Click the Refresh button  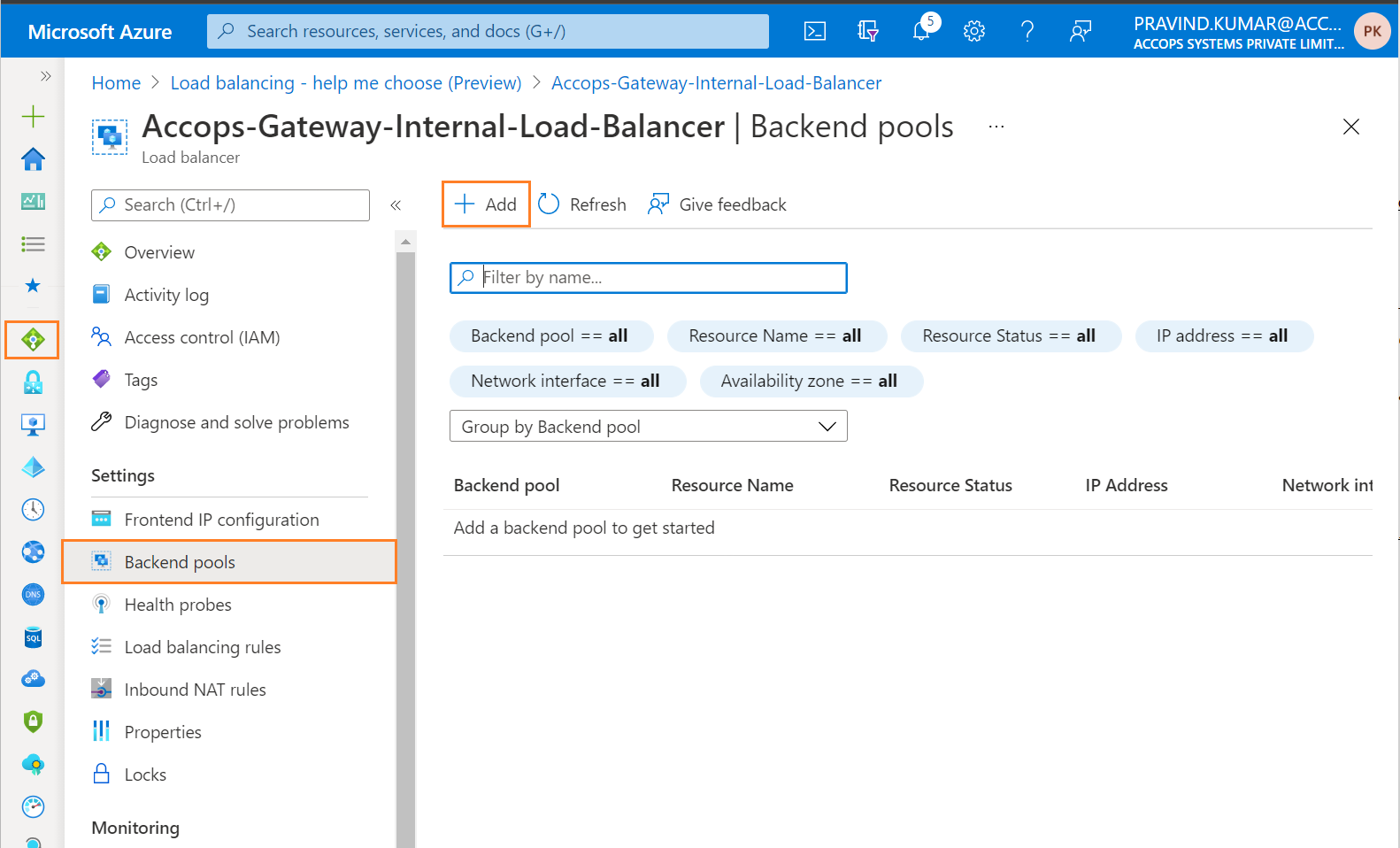pos(582,204)
